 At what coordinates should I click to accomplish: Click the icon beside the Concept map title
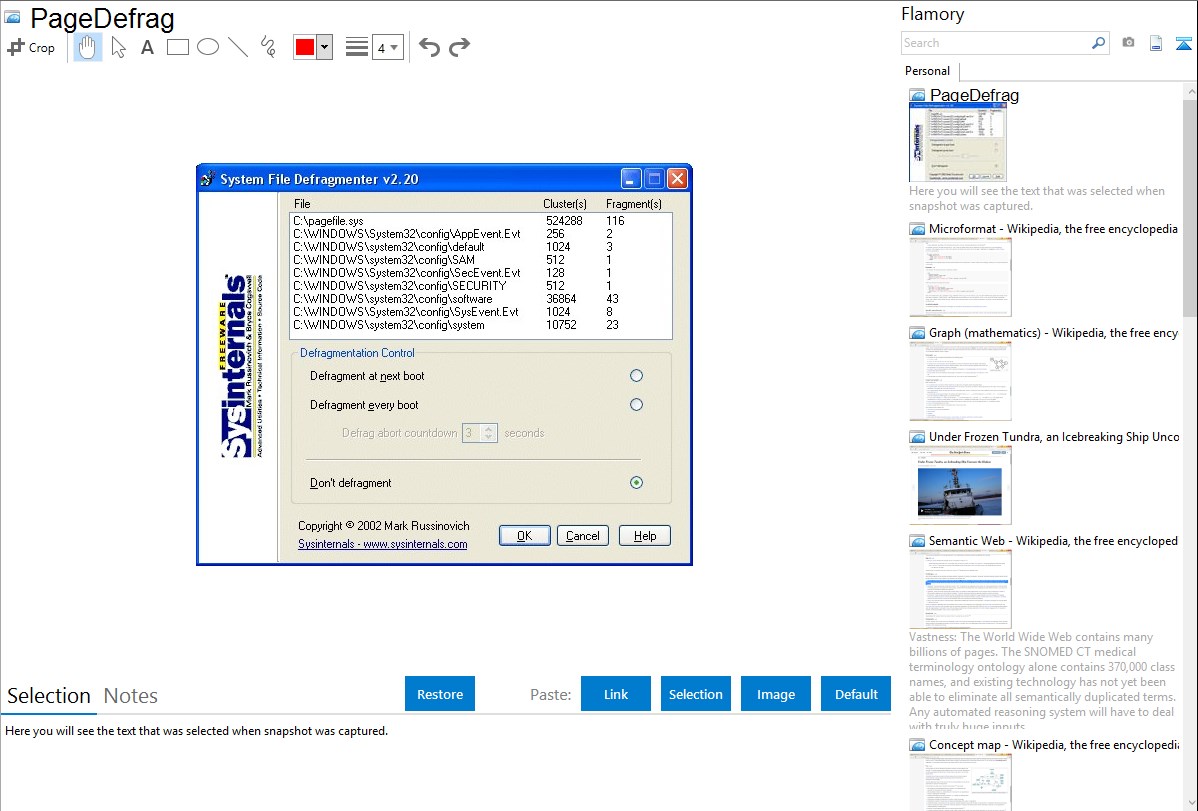coord(918,744)
